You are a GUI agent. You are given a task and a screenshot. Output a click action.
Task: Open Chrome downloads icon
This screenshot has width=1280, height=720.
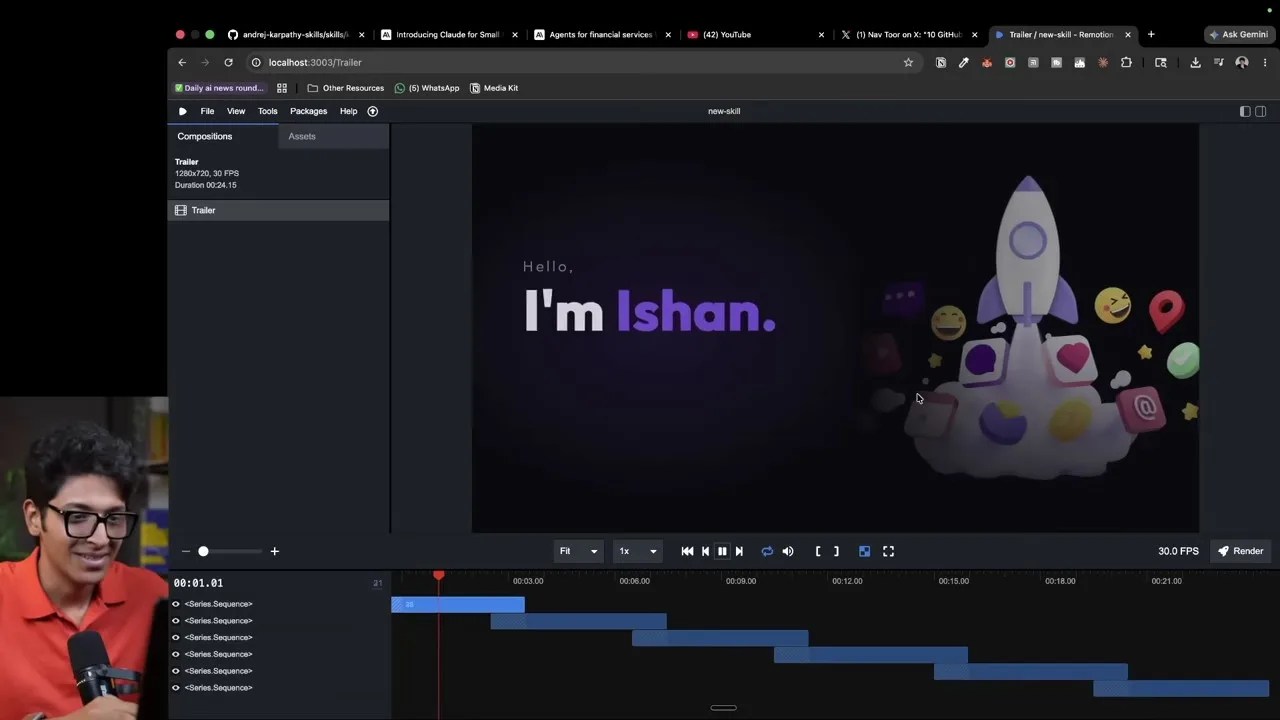pos(1195,62)
